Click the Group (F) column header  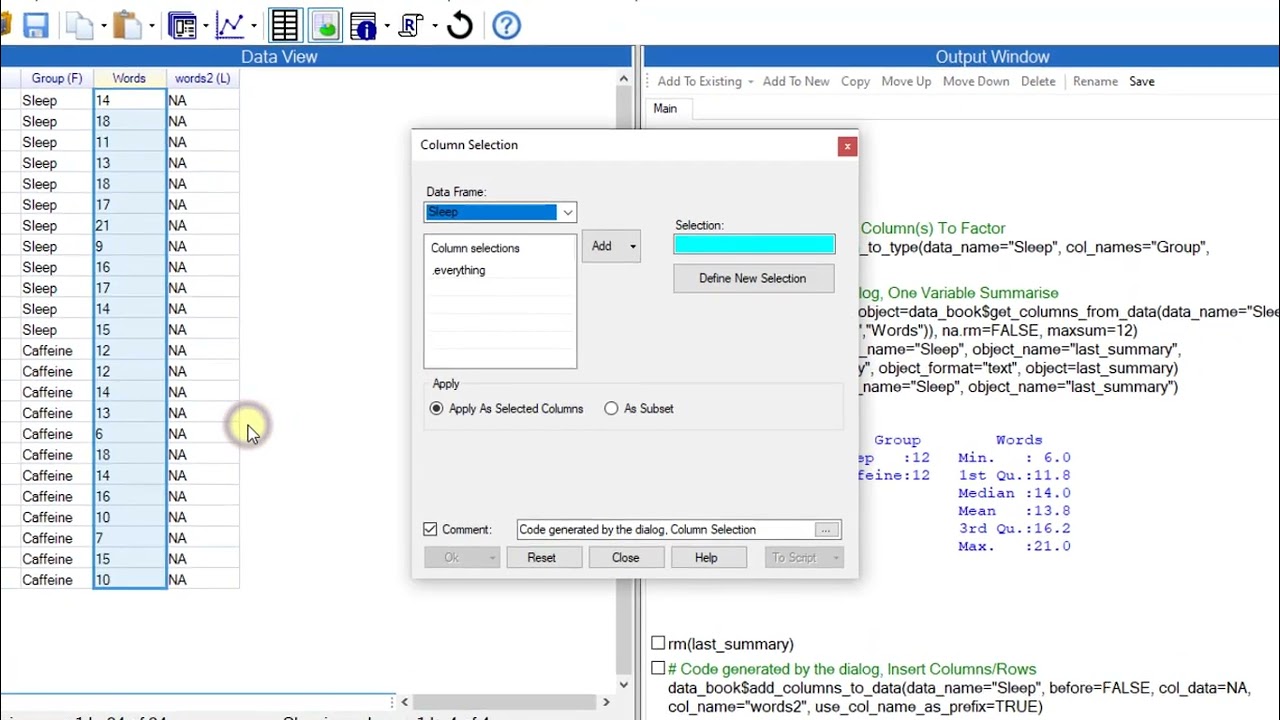(57, 78)
